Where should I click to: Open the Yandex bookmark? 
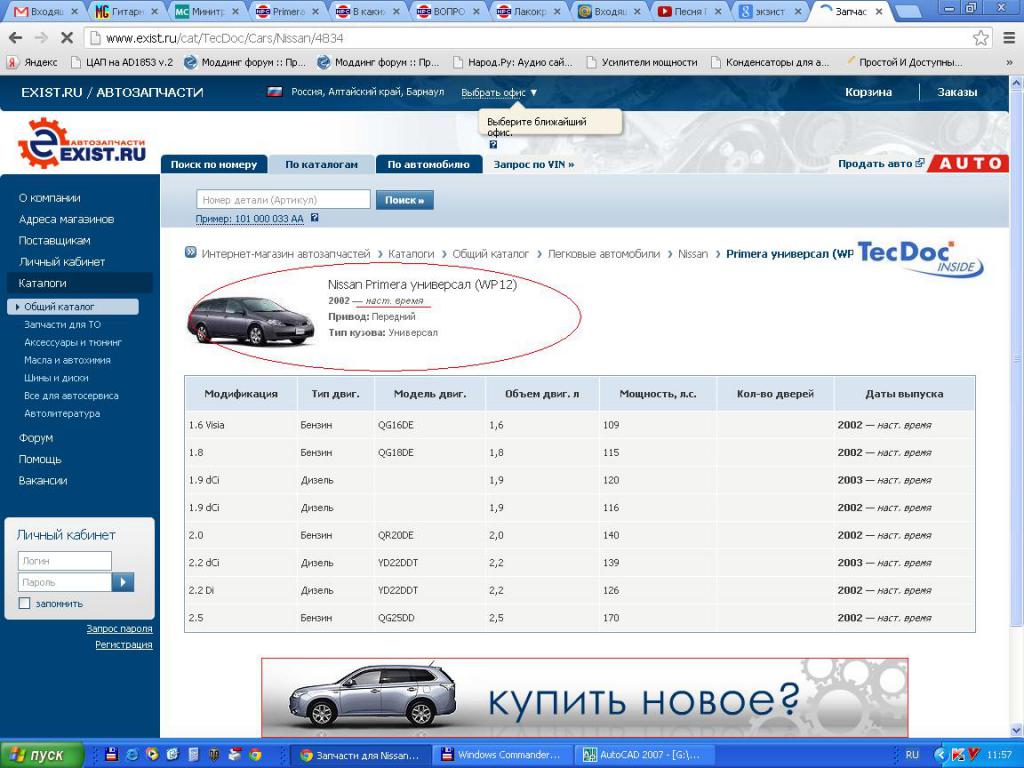point(32,63)
